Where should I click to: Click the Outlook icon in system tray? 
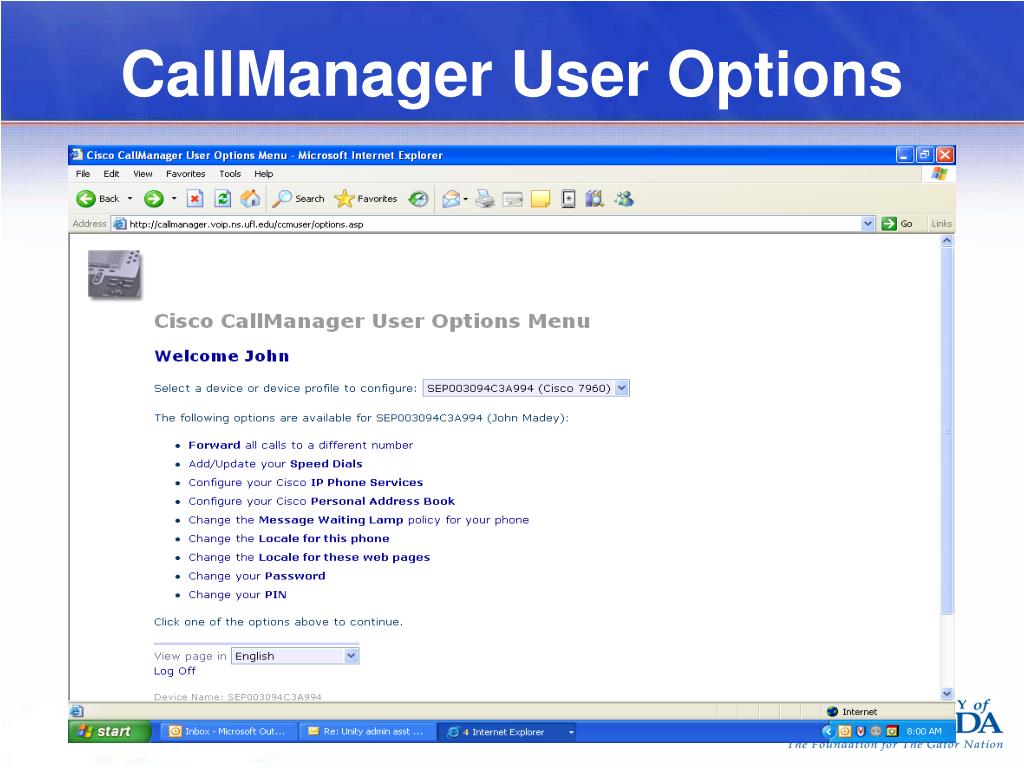point(844,731)
